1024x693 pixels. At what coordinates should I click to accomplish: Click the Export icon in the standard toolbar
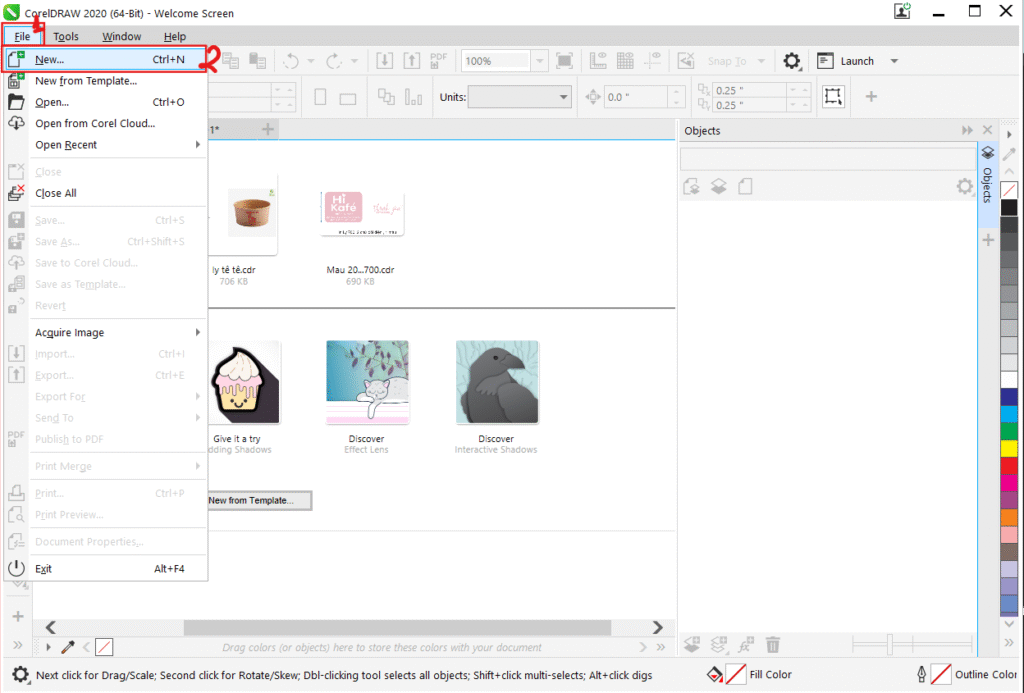[x=411, y=61]
